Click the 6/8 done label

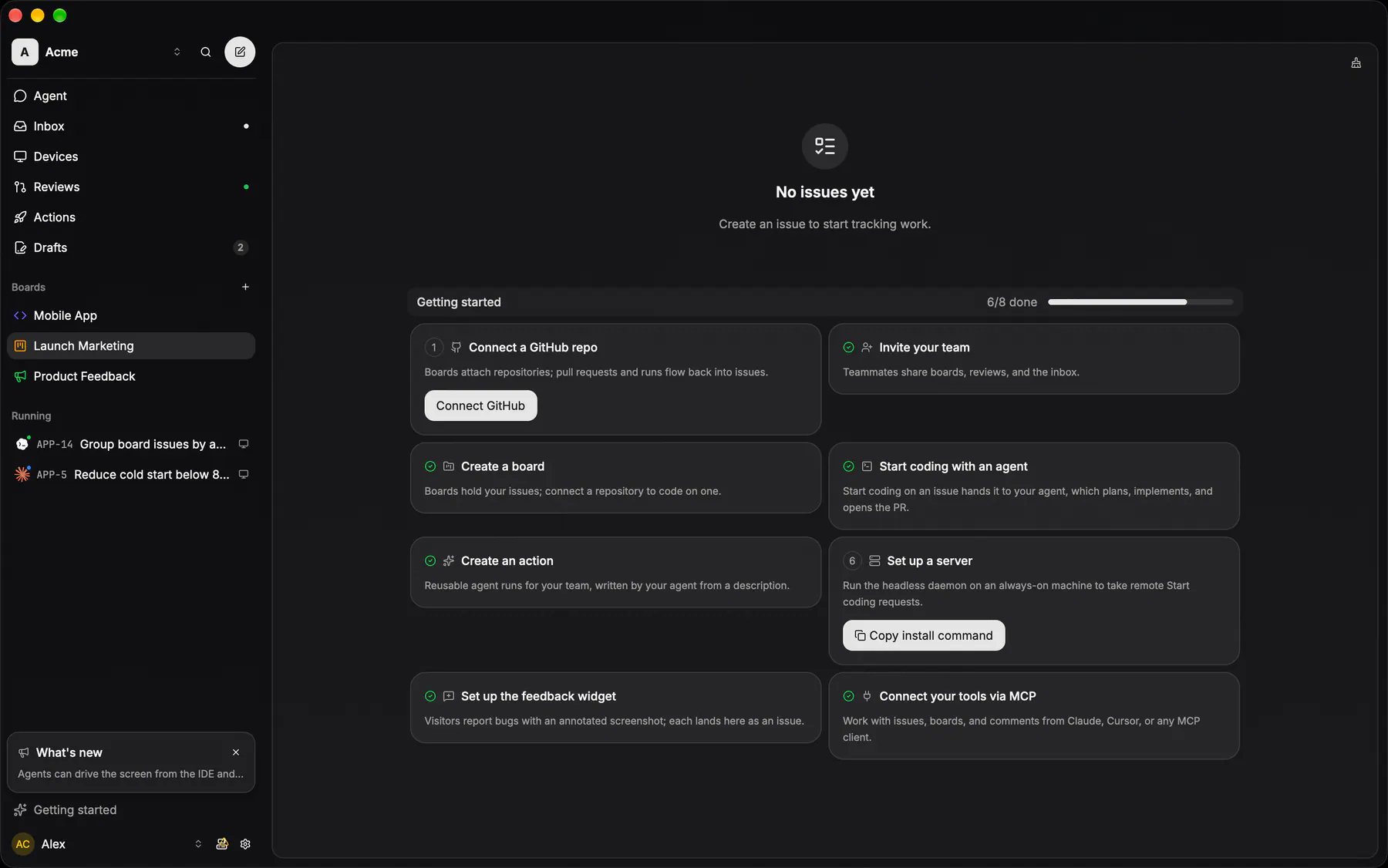pos(1012,302)
